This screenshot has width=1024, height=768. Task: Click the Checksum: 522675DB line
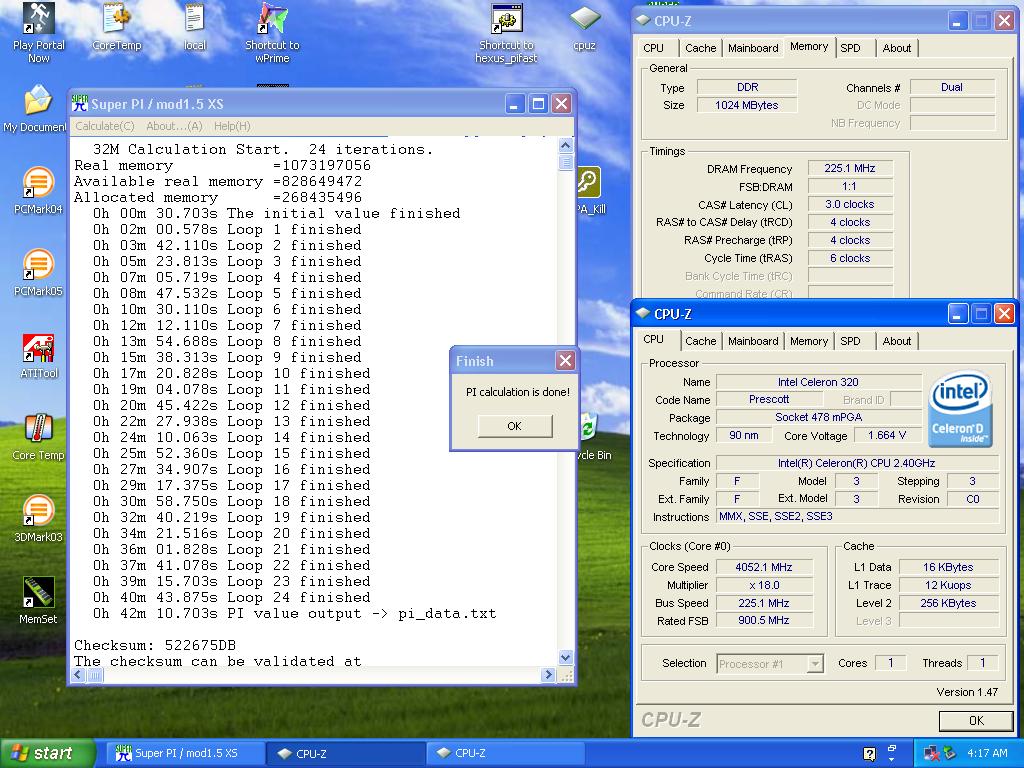coord(155,645)
